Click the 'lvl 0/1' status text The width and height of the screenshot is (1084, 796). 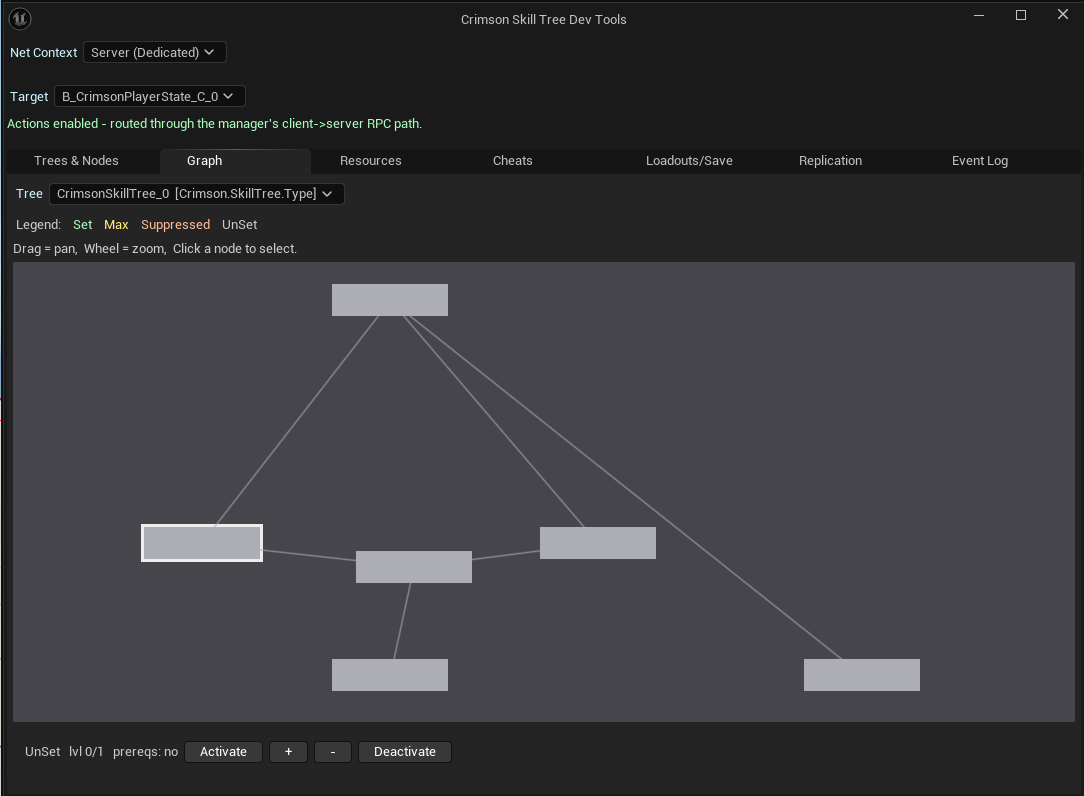86,752
